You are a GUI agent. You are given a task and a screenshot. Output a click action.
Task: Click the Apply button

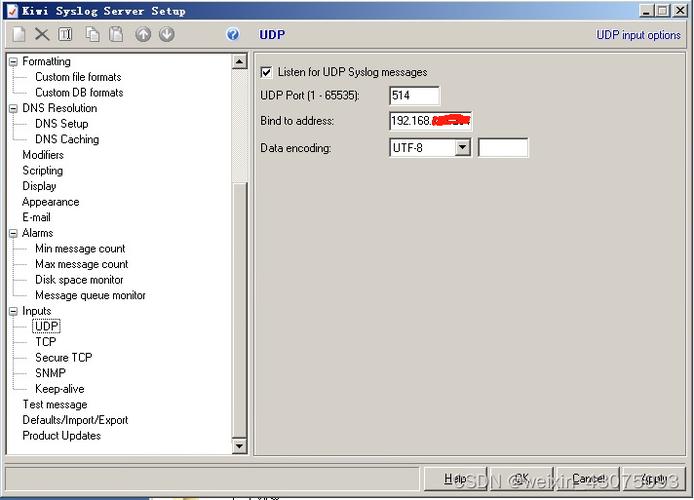654,478
